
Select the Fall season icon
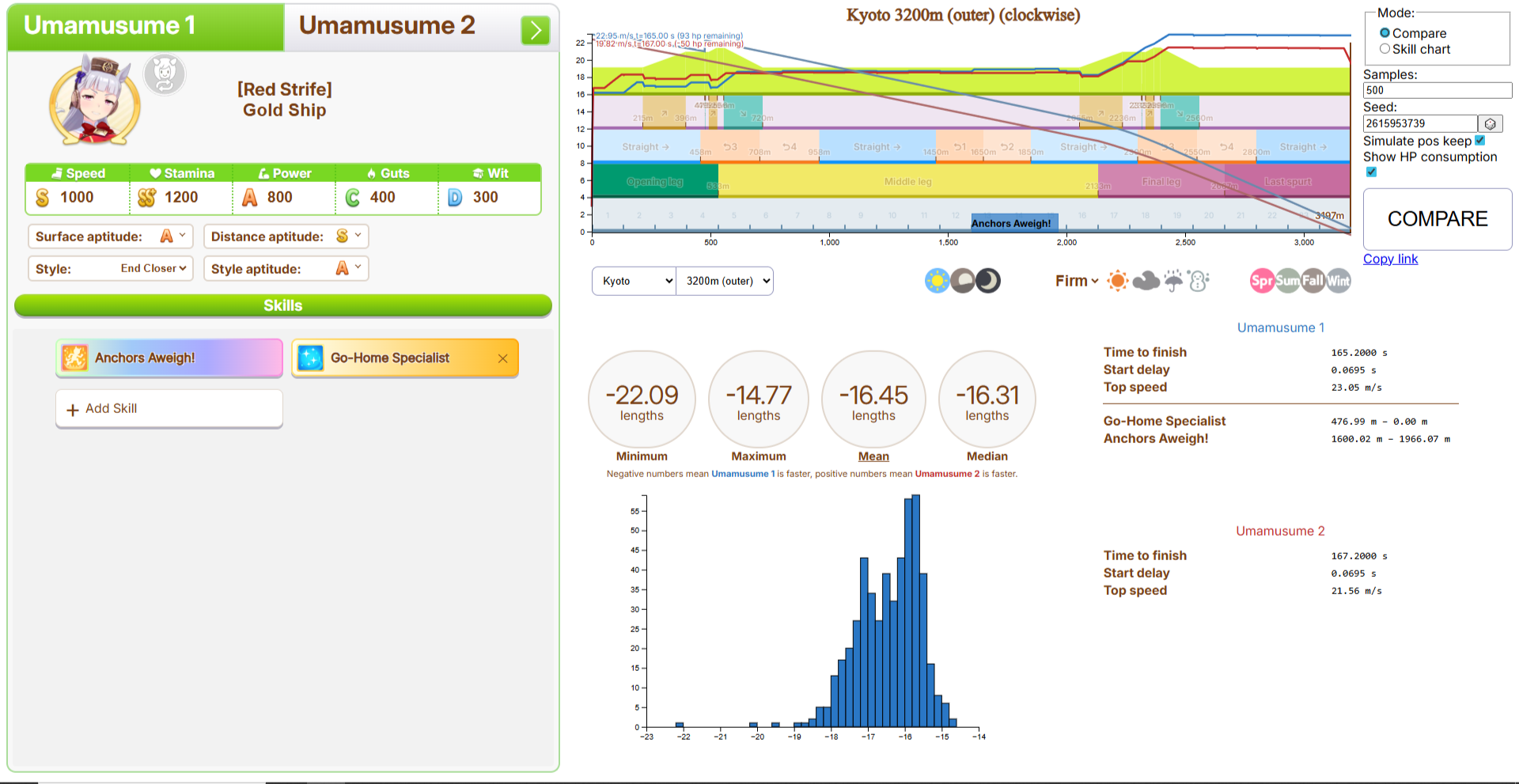click(1313, 281)
